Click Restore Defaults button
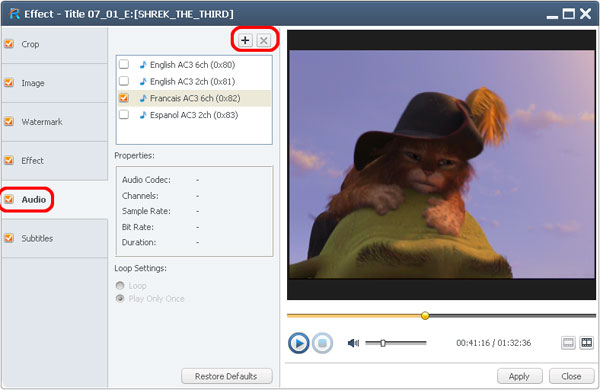Image resolution: width=600 pixels, height=390 pixels. 227,376
